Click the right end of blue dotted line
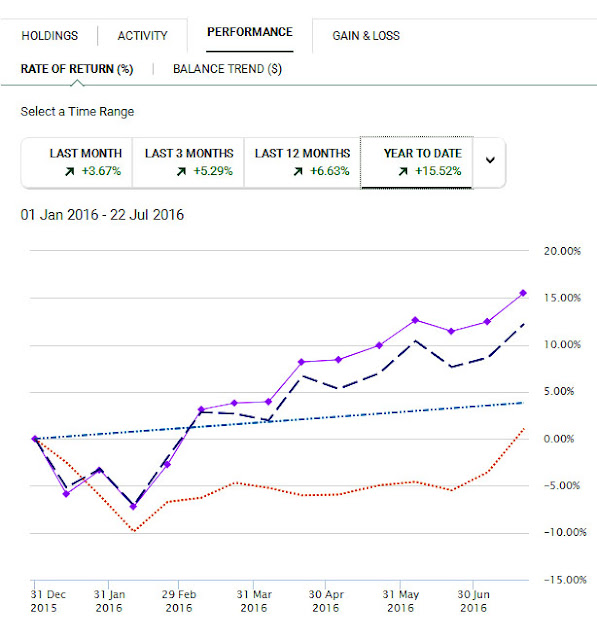This screenshot has width=597, height=640. tap(522, 403)
